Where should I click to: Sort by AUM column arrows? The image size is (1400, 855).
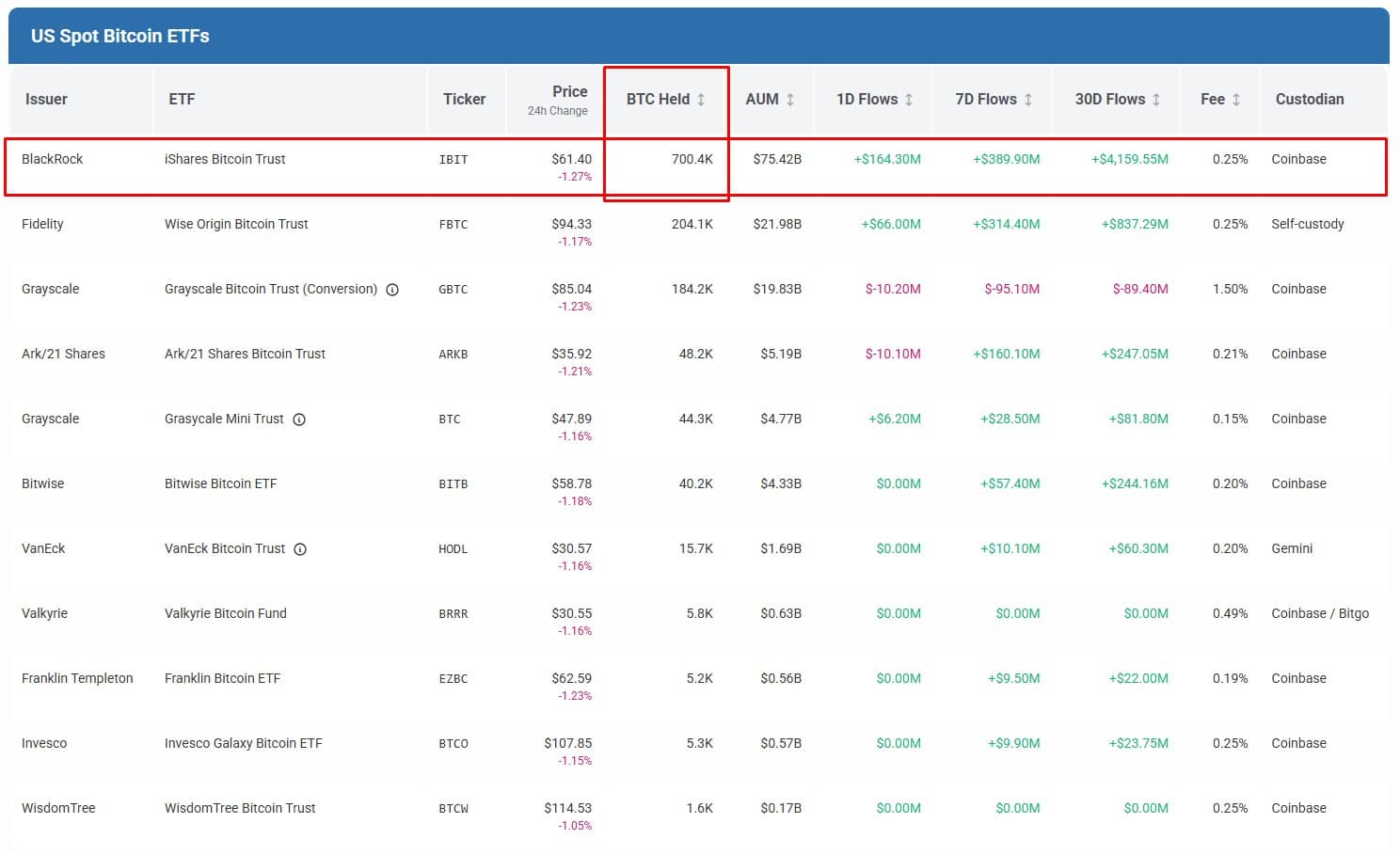click(x=790, y=100)
